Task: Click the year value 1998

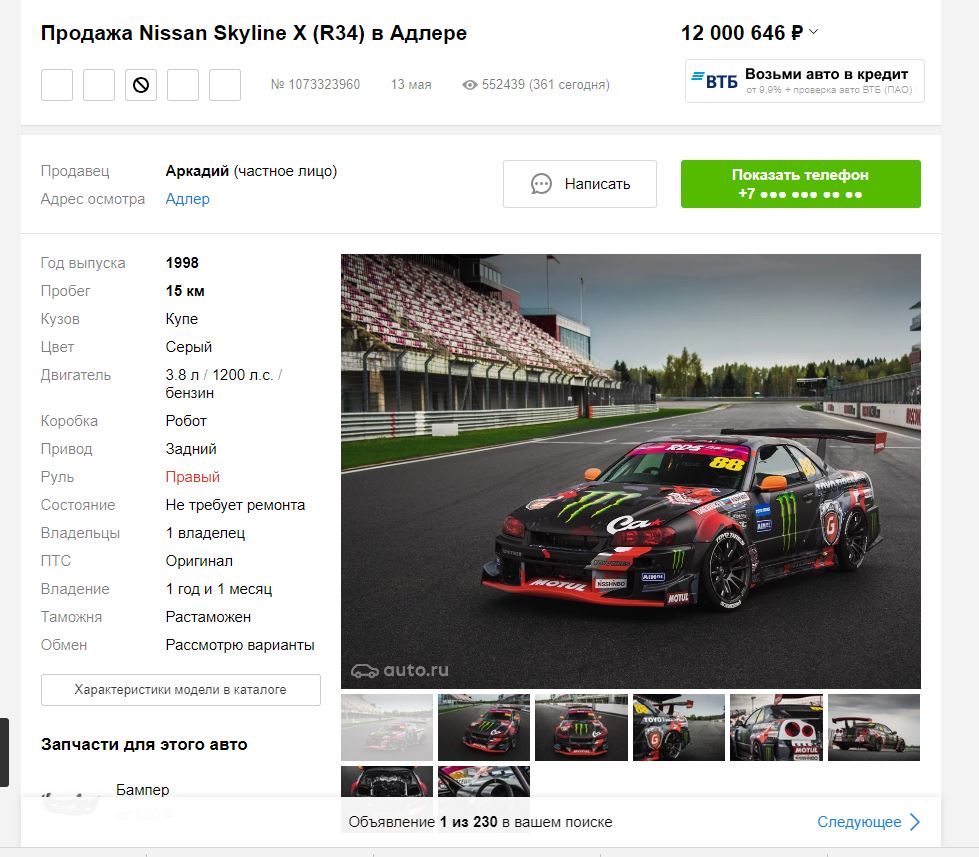Action: pyautogui.click(x=182, y=263)
